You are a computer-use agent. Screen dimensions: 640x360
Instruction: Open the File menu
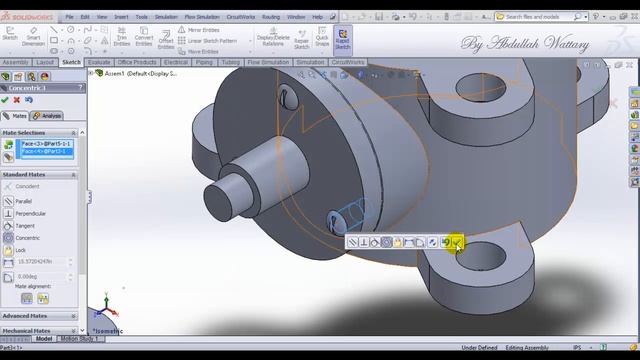(x=69, y=17)
